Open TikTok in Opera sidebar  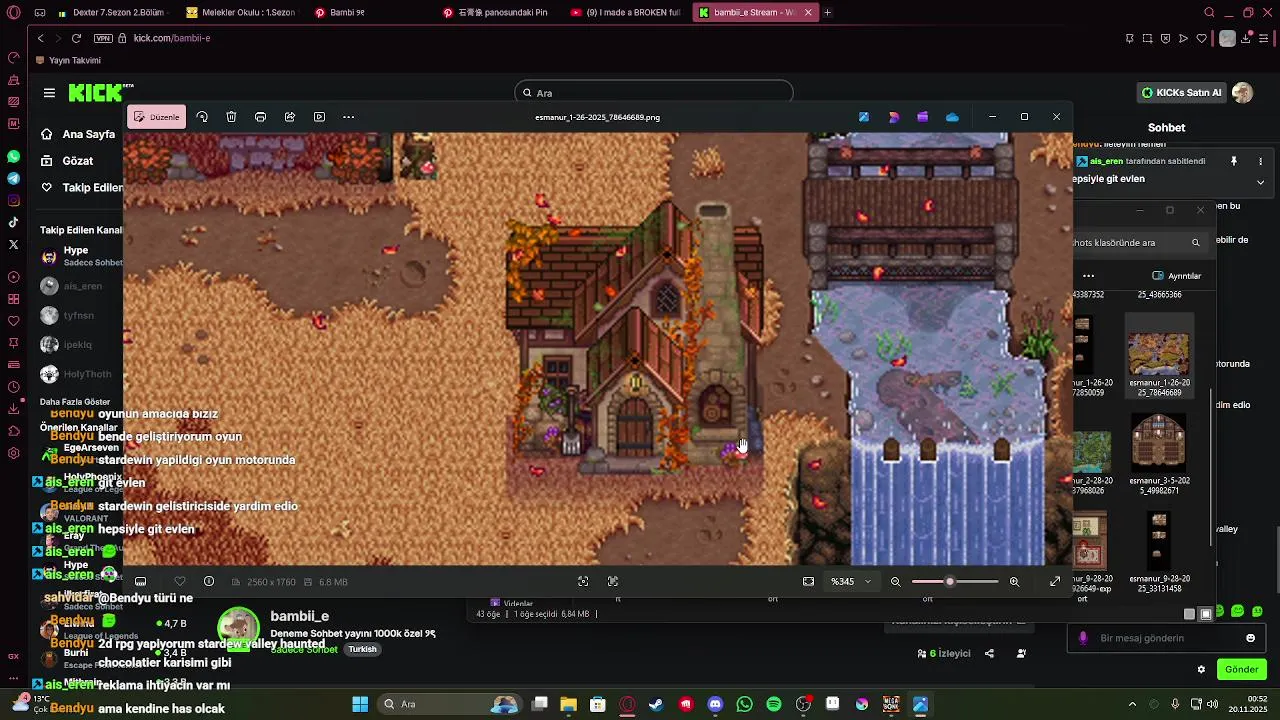(13, 222)
